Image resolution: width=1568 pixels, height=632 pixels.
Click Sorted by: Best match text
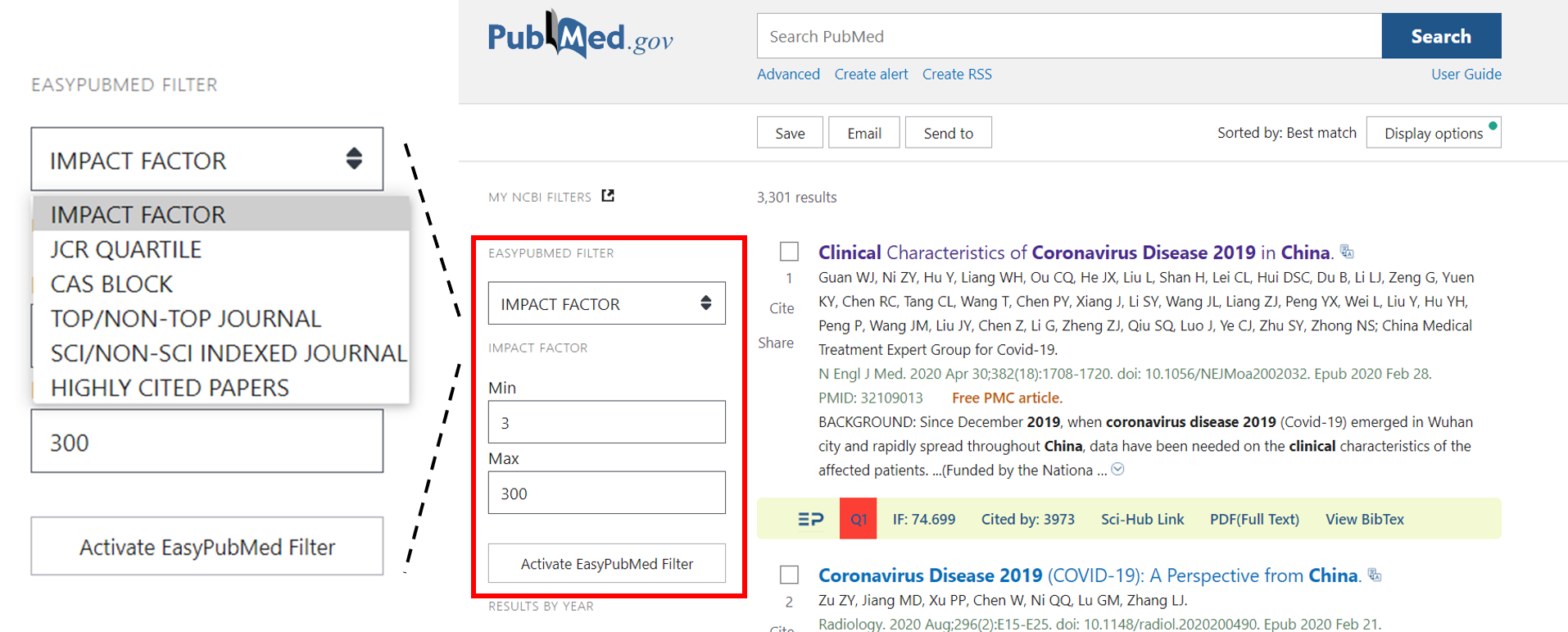tap(1287, 133)
